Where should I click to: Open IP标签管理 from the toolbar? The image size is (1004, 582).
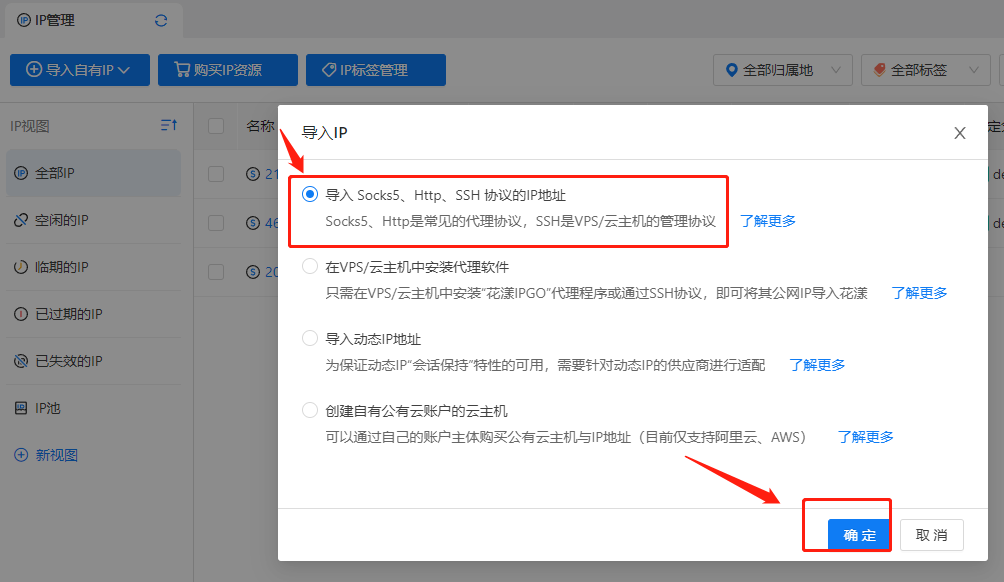coord(375,70)
